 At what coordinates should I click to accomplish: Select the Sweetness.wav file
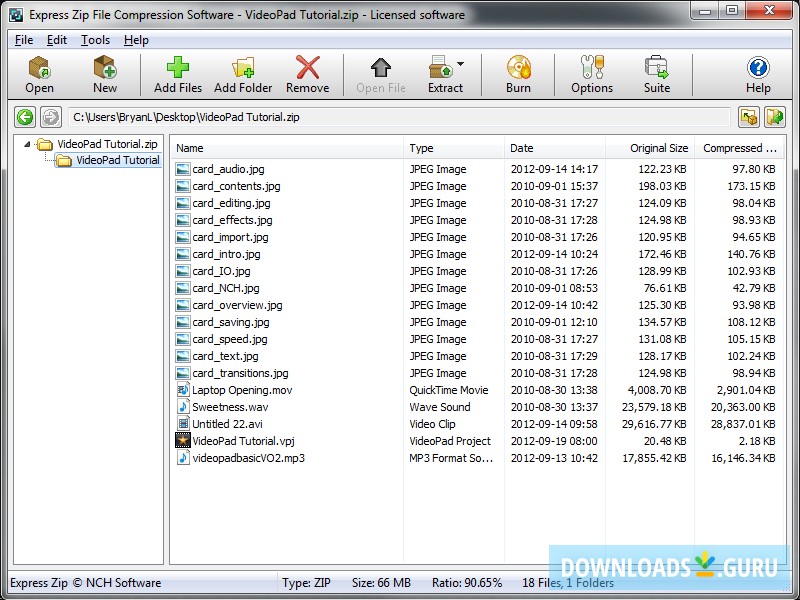(x=230, y=407)
